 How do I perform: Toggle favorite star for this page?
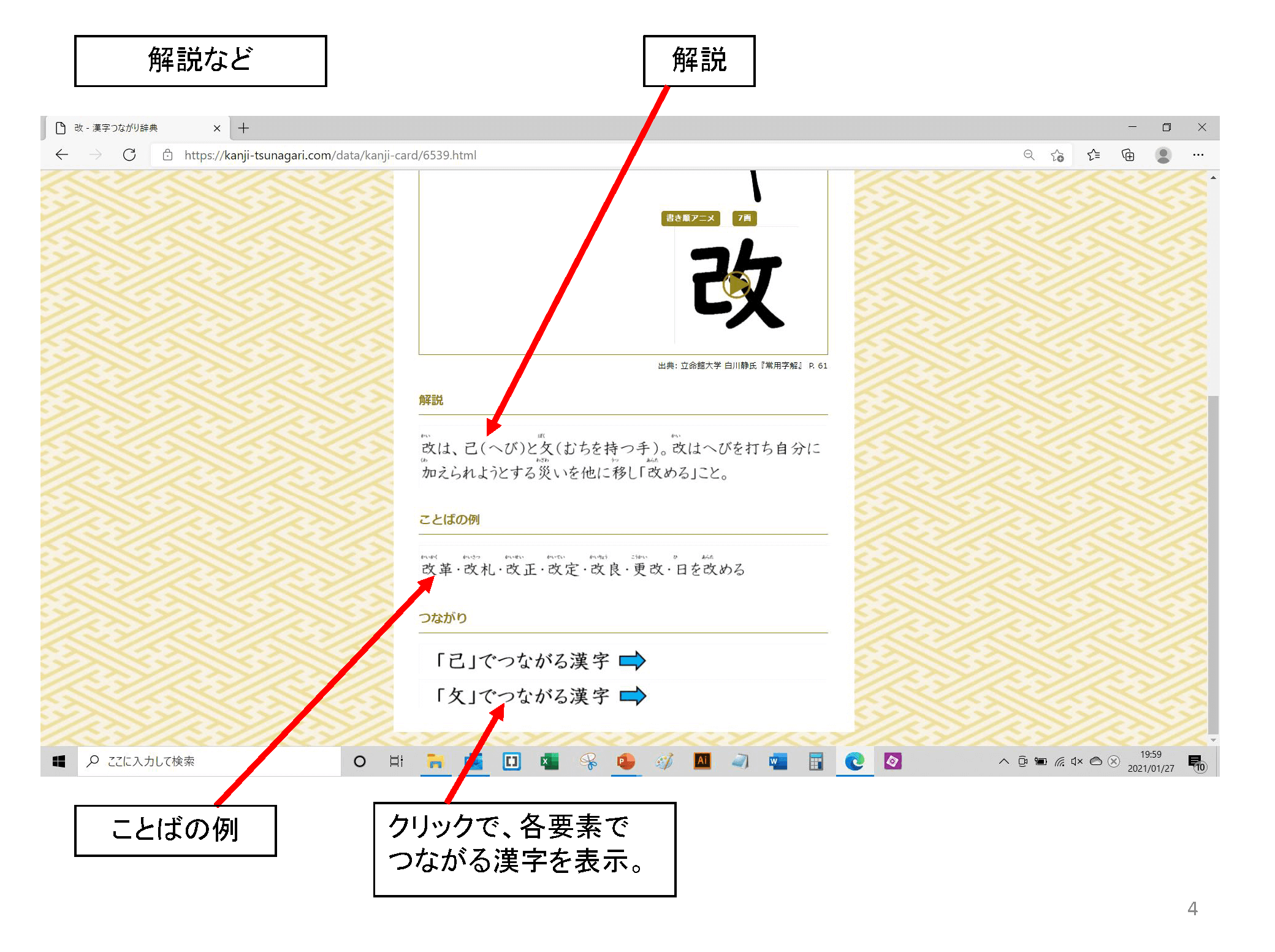(x=1058, y=155)
